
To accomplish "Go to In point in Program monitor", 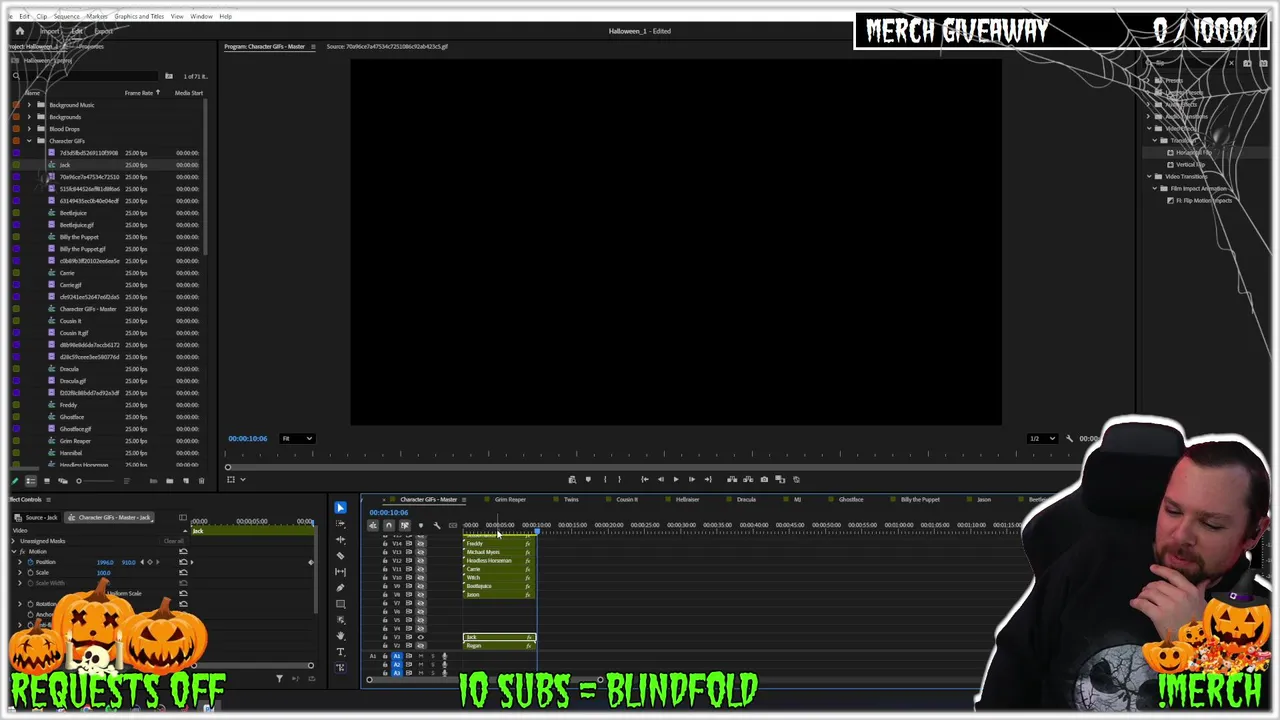I will pos(645,479).
